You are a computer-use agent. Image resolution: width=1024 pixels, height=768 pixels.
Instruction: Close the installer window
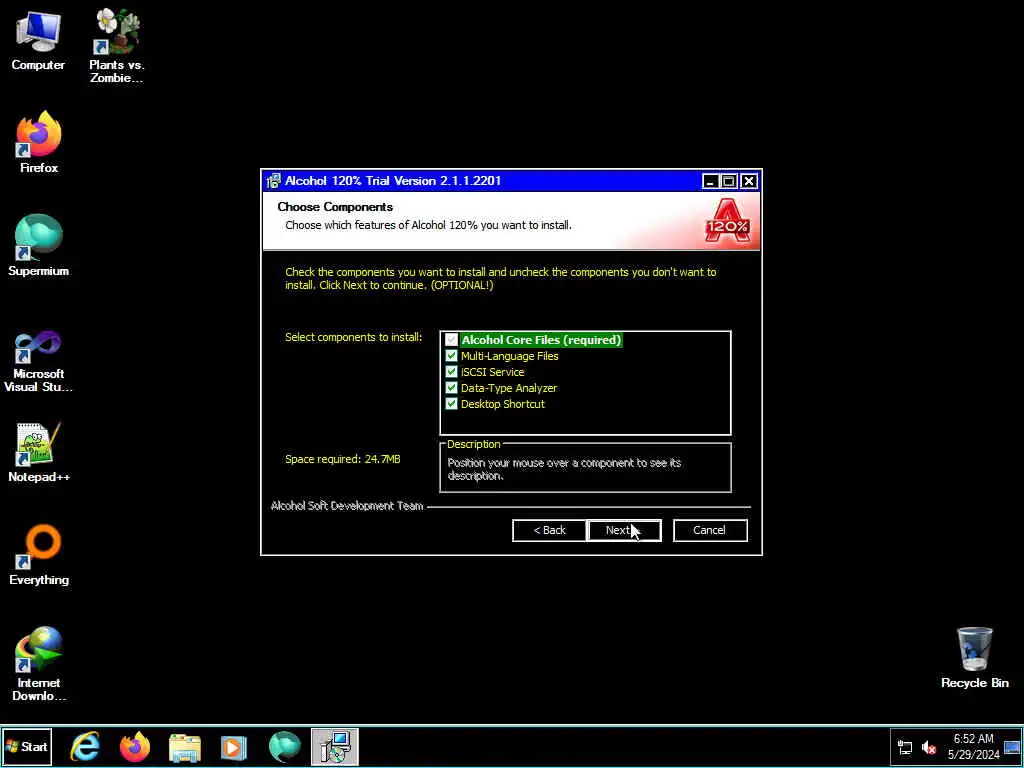coord(749,182)
